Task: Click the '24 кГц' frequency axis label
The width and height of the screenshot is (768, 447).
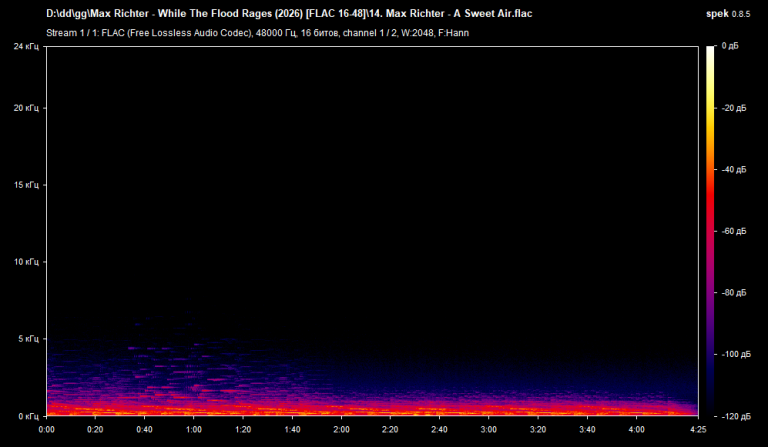Action: 26,46
